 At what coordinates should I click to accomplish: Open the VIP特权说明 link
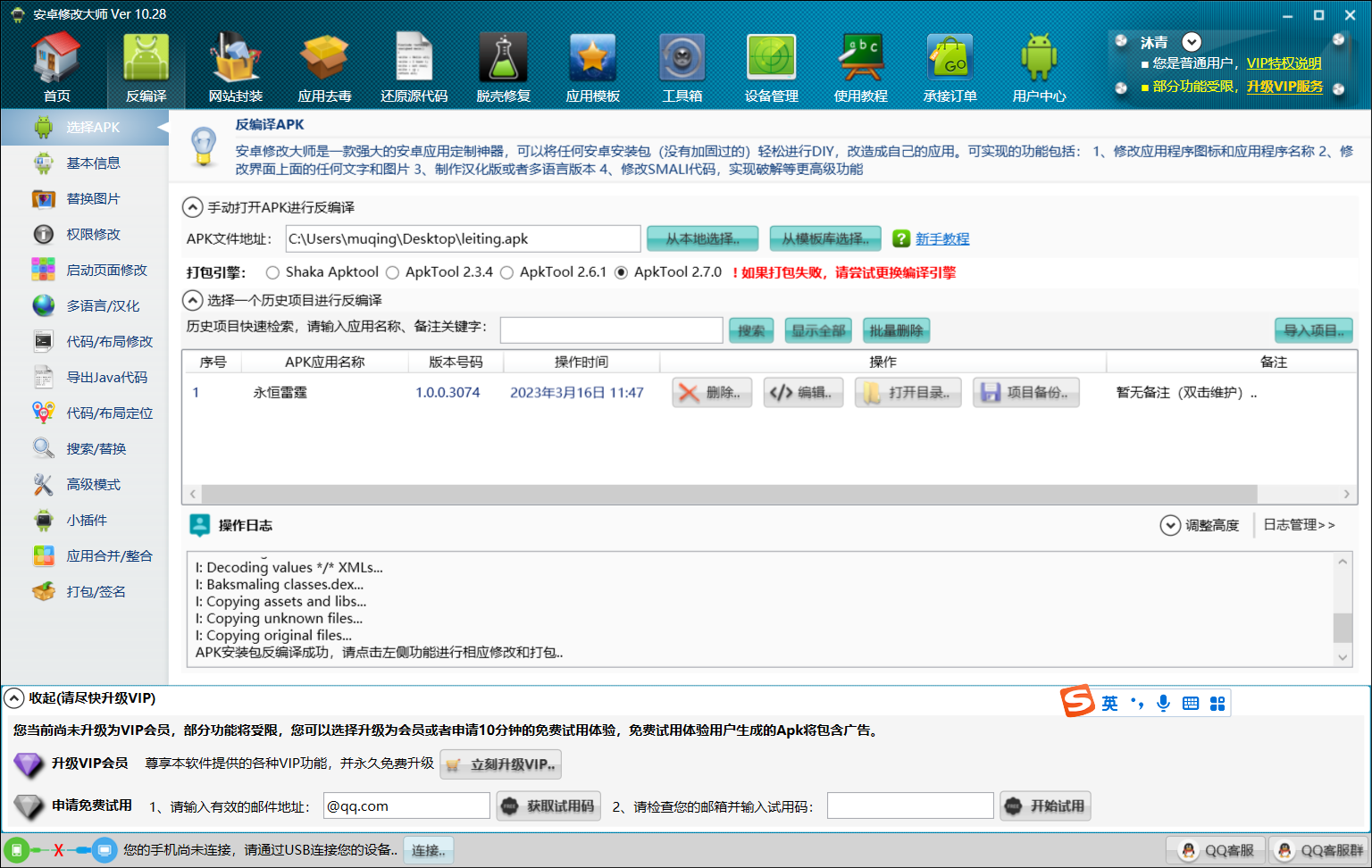(x=1284, y=63)
